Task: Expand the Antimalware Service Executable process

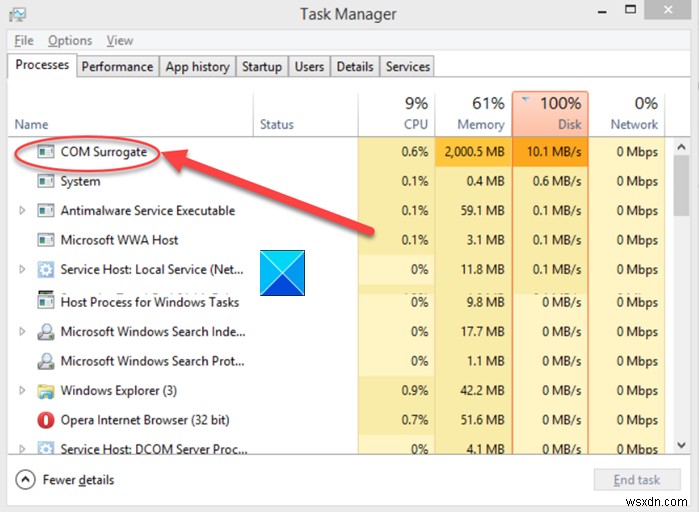Action: pos(22,210)
